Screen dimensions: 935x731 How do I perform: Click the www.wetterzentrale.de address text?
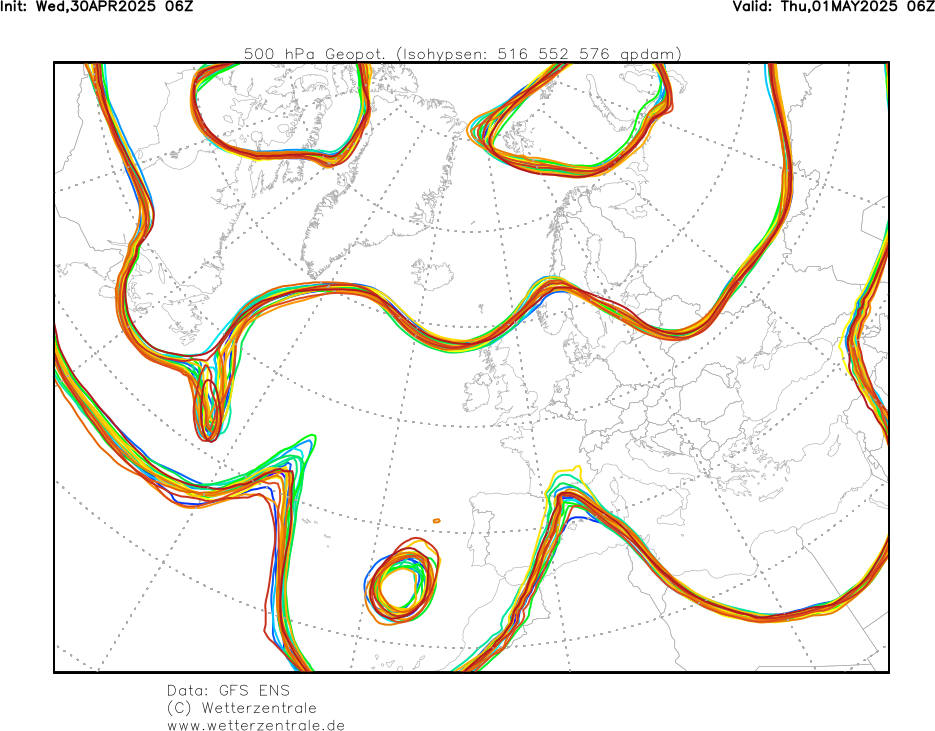256,725
